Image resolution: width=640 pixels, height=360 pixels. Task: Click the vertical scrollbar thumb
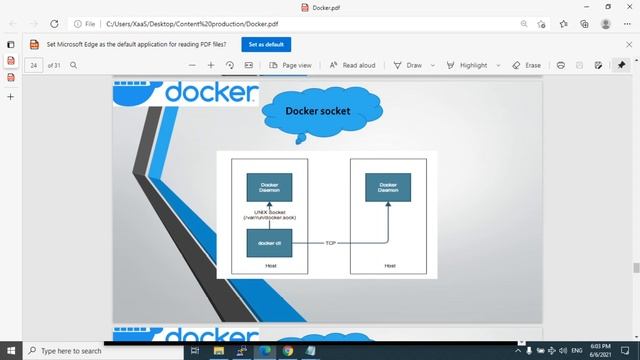click(636, 268)
